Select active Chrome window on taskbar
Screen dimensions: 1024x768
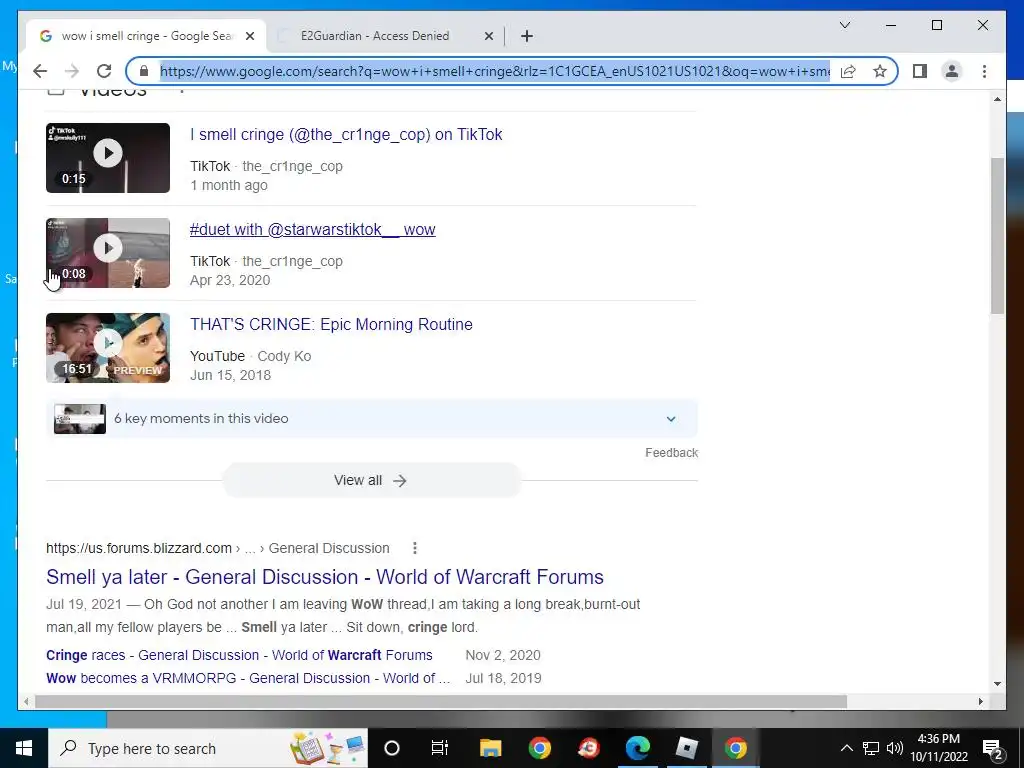click(x=735, y=748)
